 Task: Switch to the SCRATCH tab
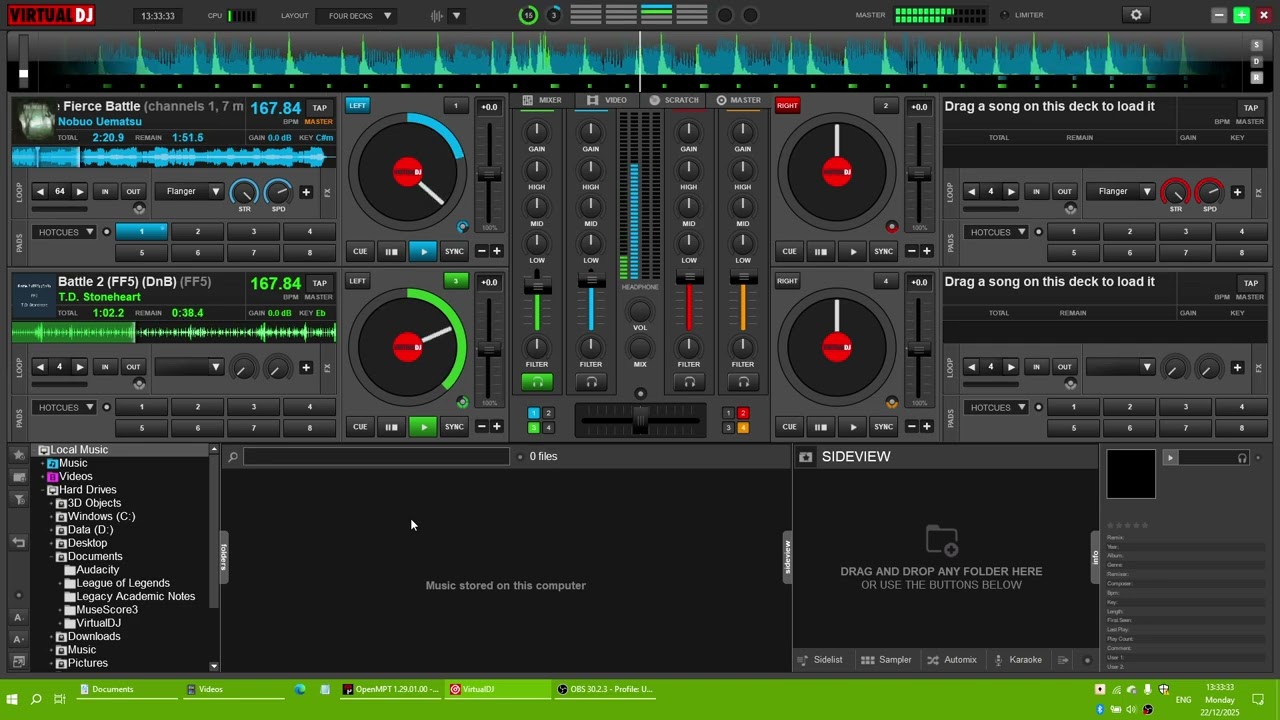click(x=674, y=100)
